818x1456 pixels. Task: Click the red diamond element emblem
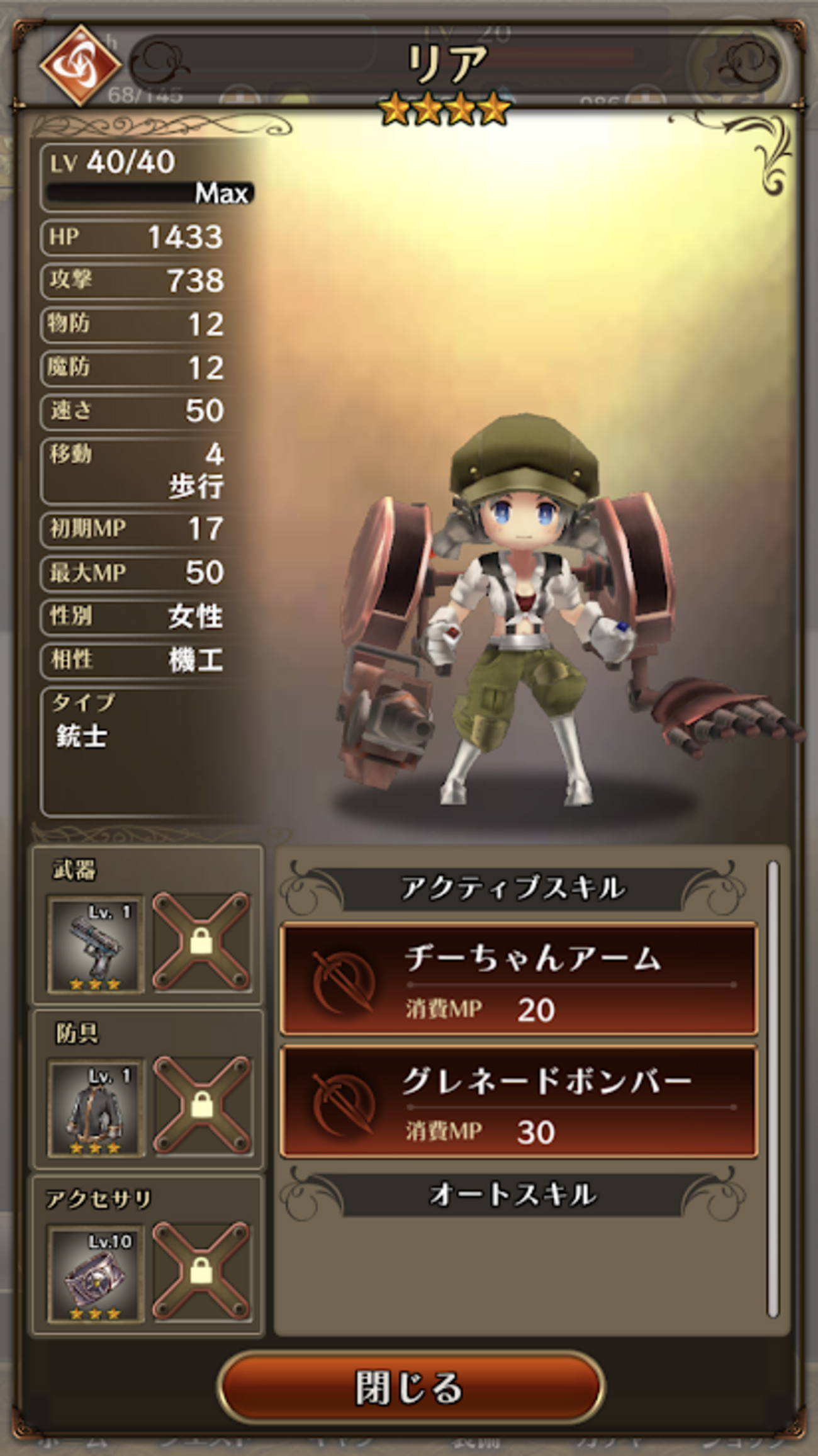(x=80, y=65)
